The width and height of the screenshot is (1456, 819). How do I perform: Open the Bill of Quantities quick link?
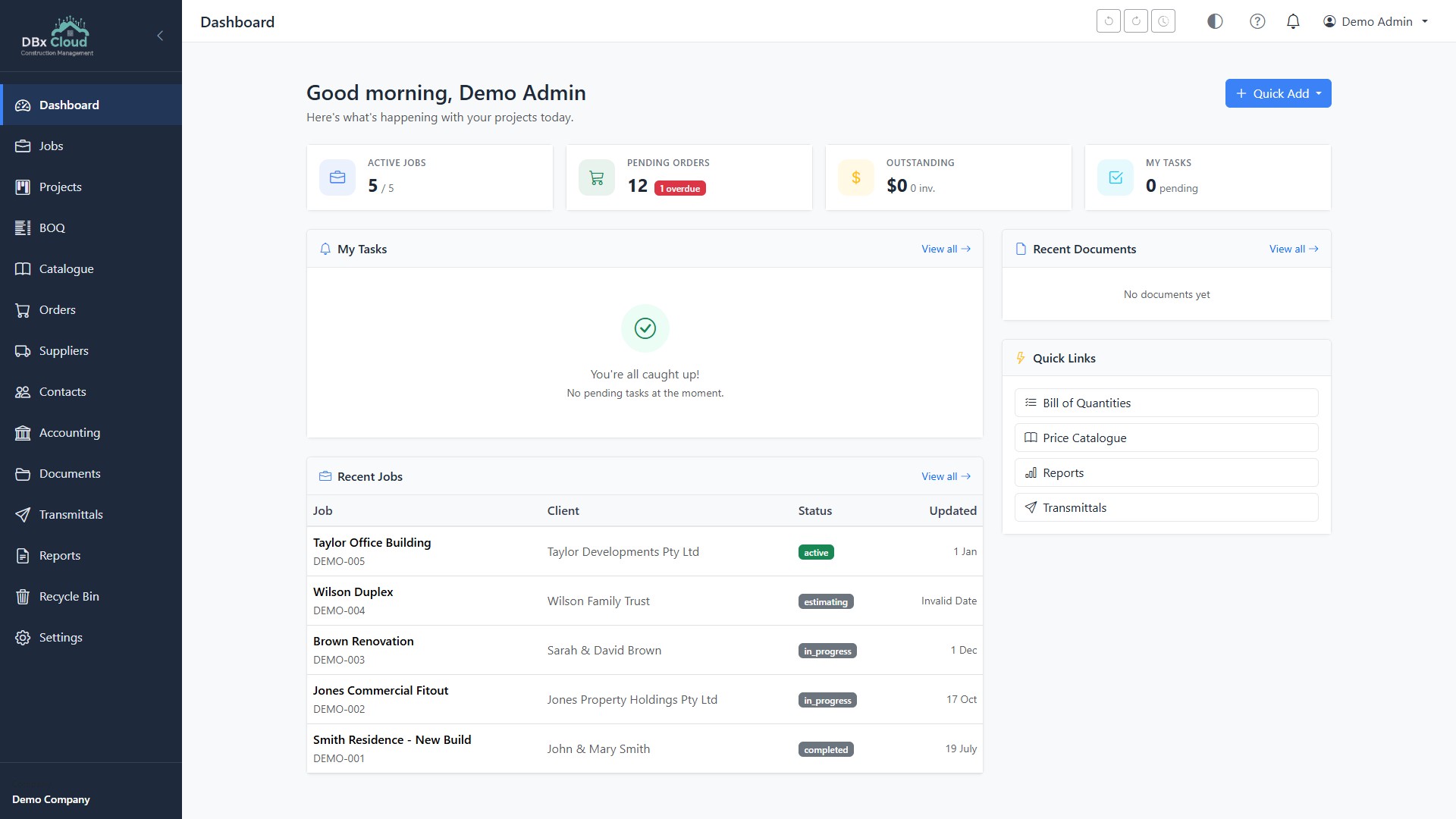(1086, 403)
